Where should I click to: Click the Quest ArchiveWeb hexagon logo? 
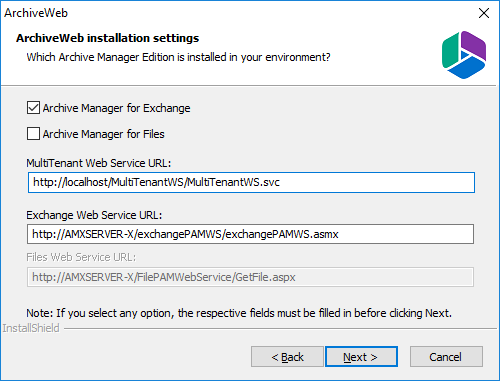click(x=464, y=55)
